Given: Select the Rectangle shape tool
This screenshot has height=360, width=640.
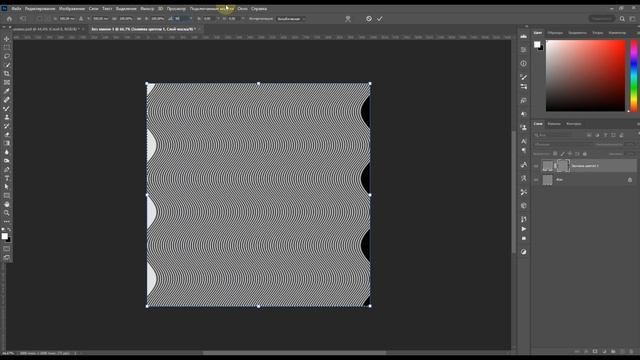Looking at the screenshot, I should coord(7,196).
